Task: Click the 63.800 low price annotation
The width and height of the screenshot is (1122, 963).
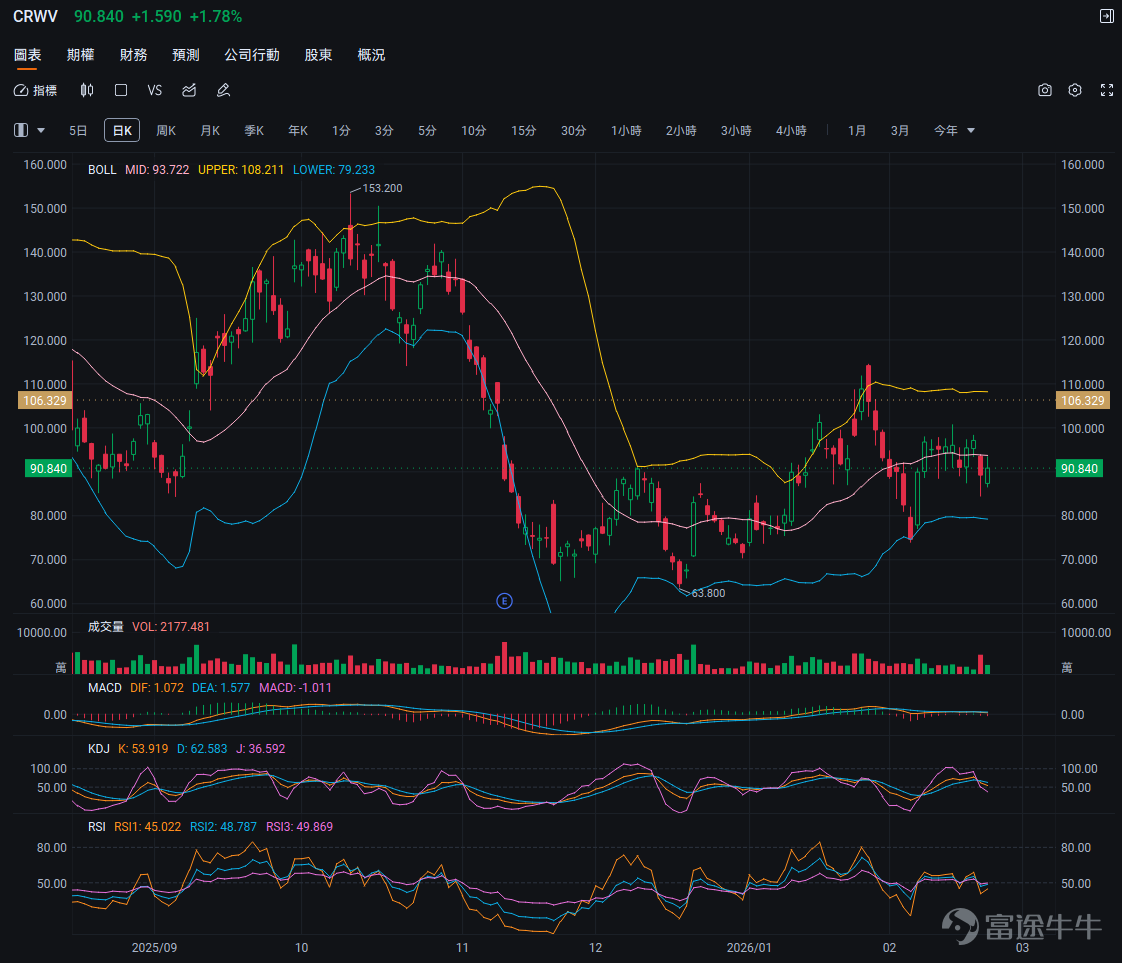Action: (708, 593)
